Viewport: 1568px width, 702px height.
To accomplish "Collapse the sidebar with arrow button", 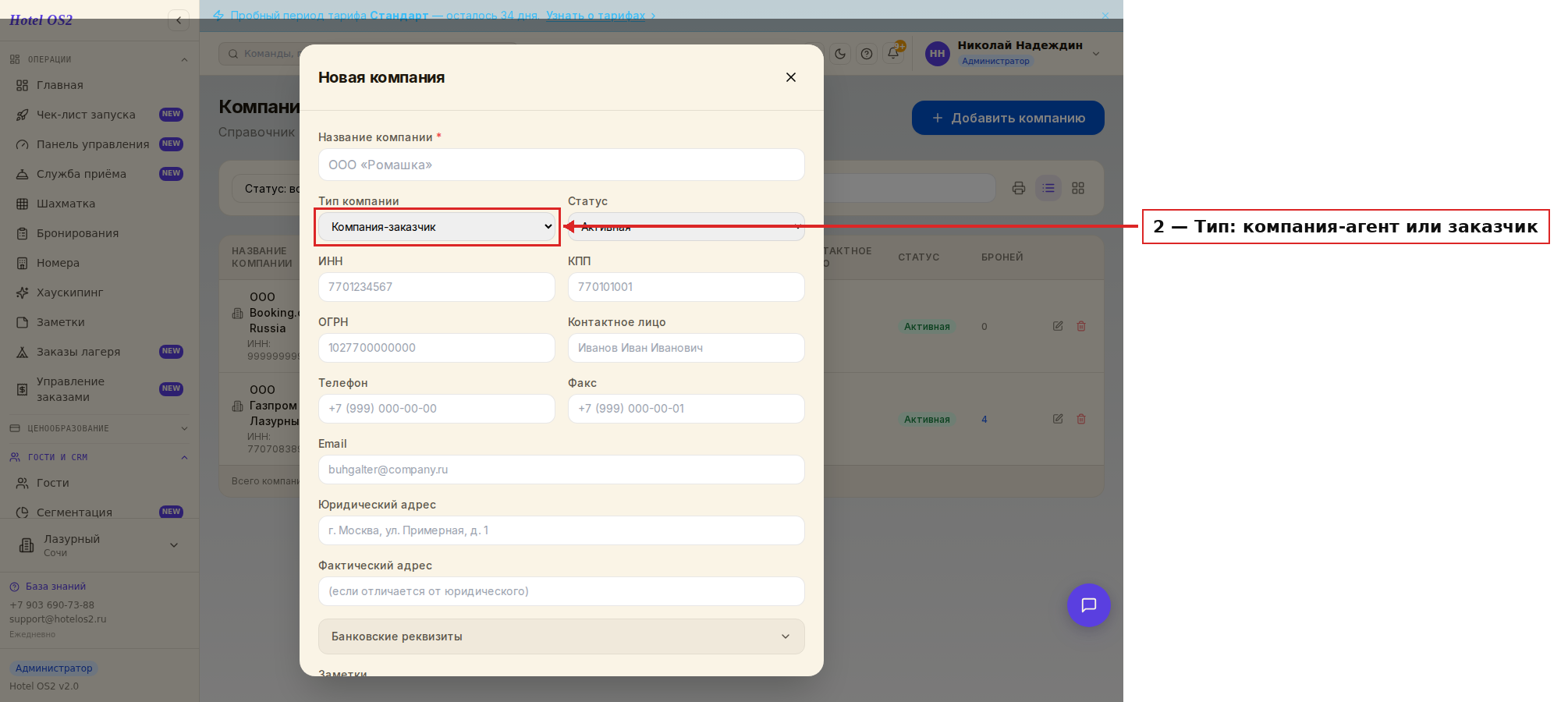I will click(x=179, y=20).
